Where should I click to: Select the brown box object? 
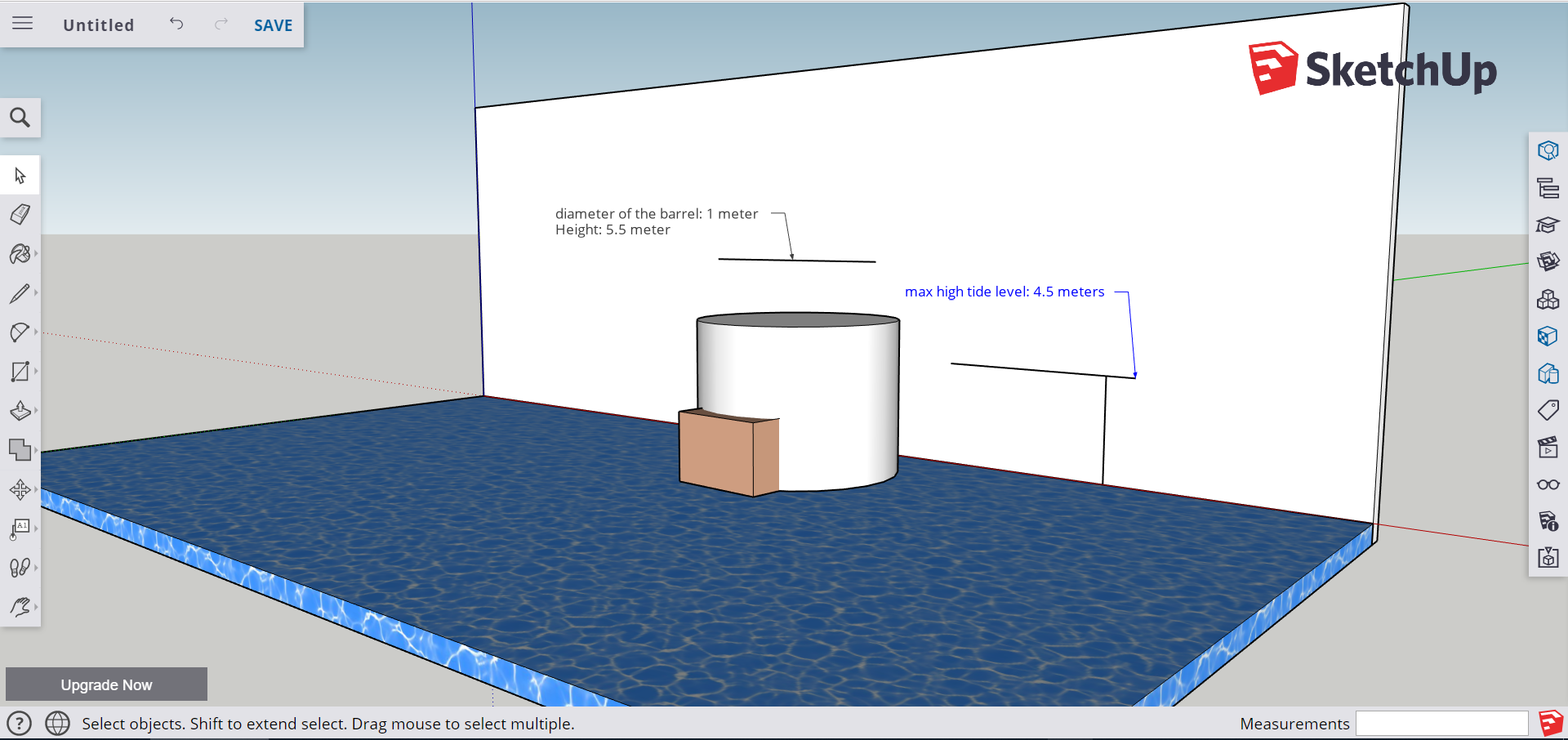(x=727, y=452)
